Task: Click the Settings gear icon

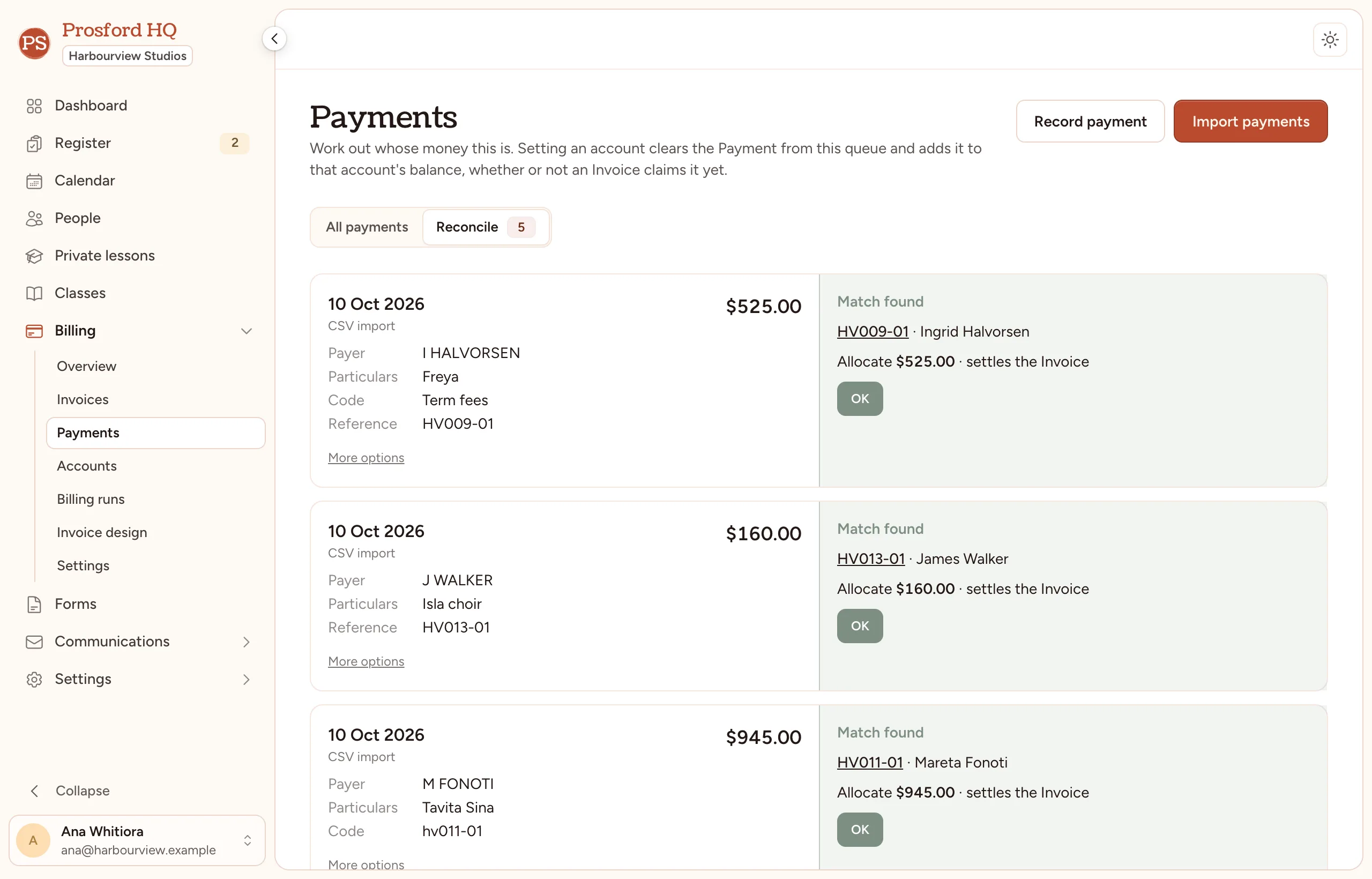Action: (x=34, y=679)
